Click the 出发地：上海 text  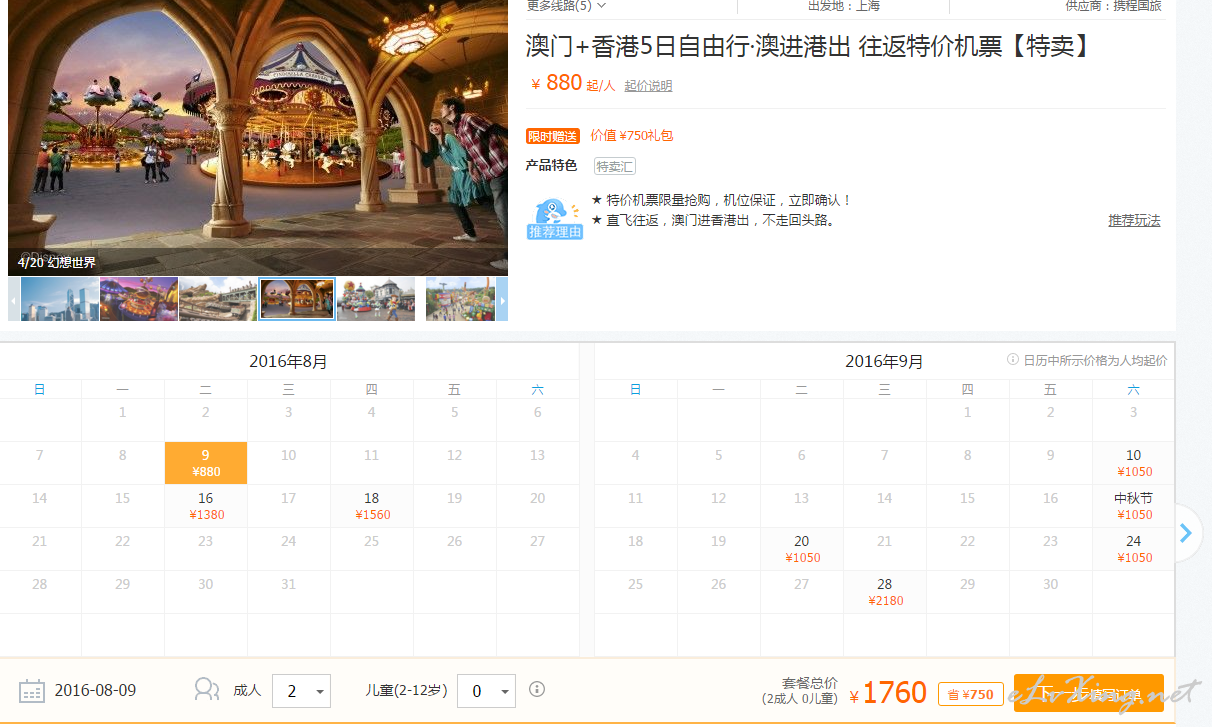(844, 6)
